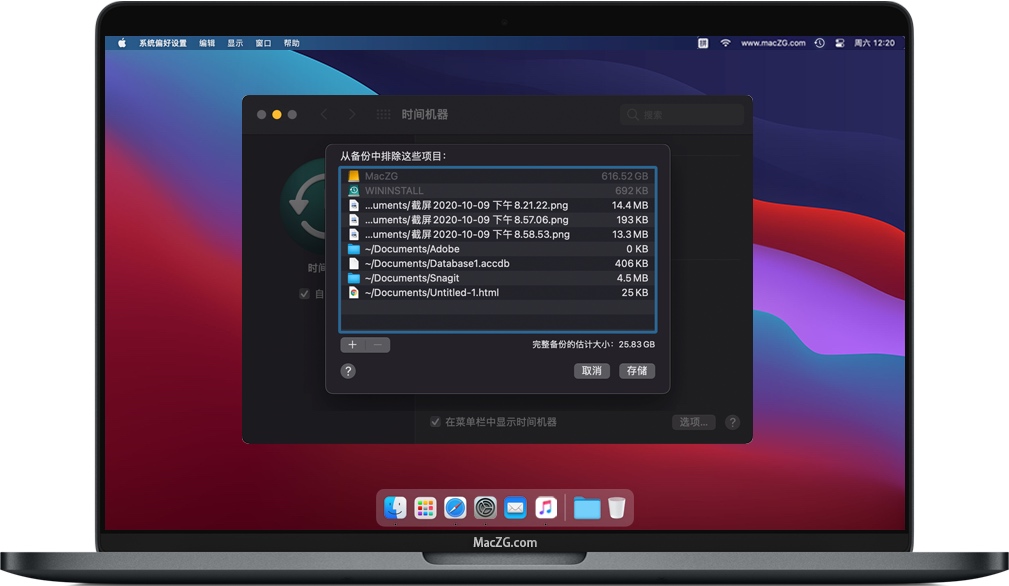
Task: Open Control Center from the menu bar
Action: 839,43
